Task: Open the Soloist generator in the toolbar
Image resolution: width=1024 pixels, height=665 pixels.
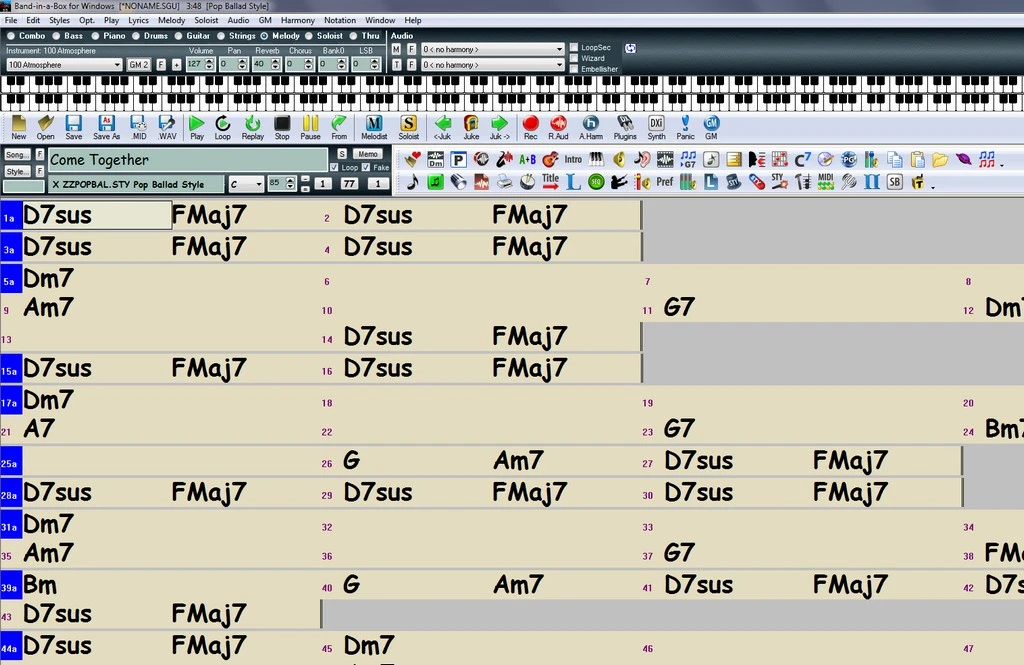Action: pos(409,127)
